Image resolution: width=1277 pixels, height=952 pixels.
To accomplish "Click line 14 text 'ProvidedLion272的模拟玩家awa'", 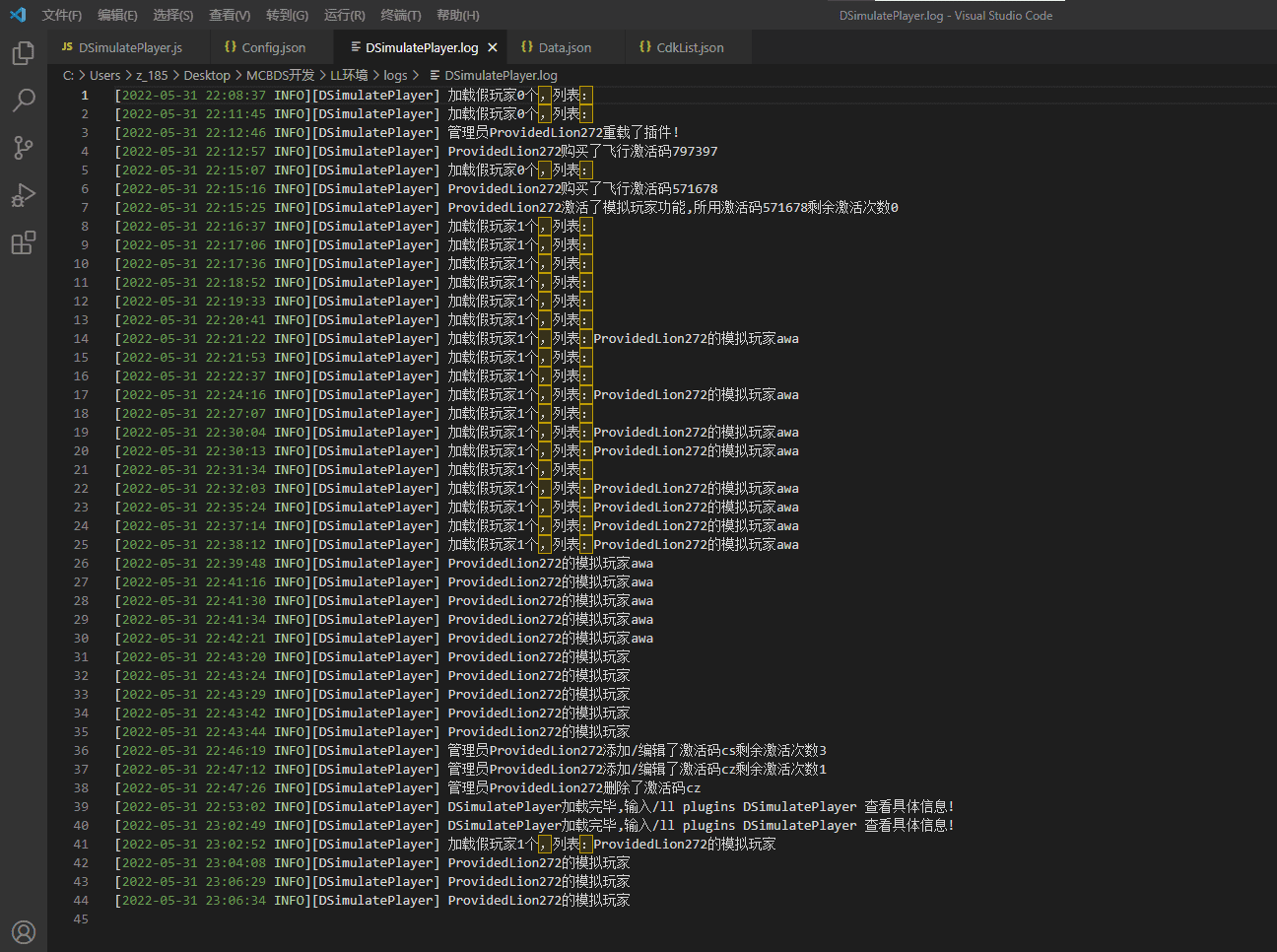I will click(x=696, y=339).
